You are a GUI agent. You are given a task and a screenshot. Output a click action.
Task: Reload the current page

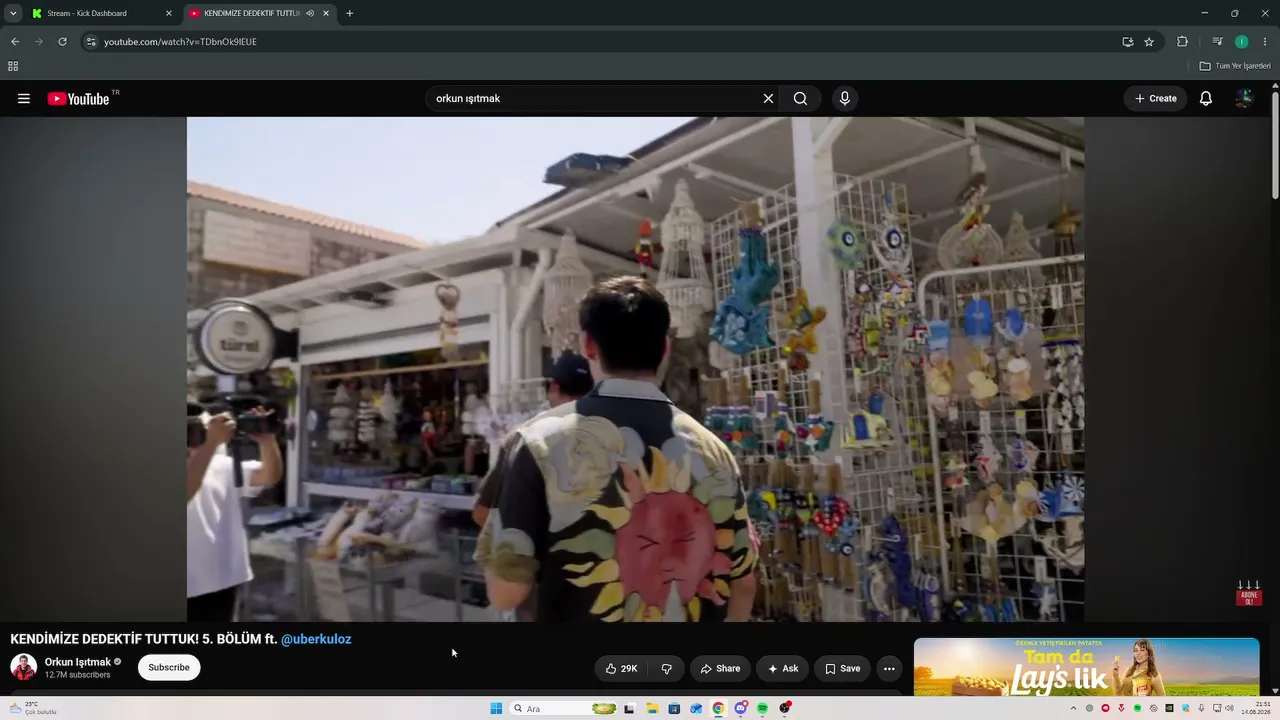[62, 42]
